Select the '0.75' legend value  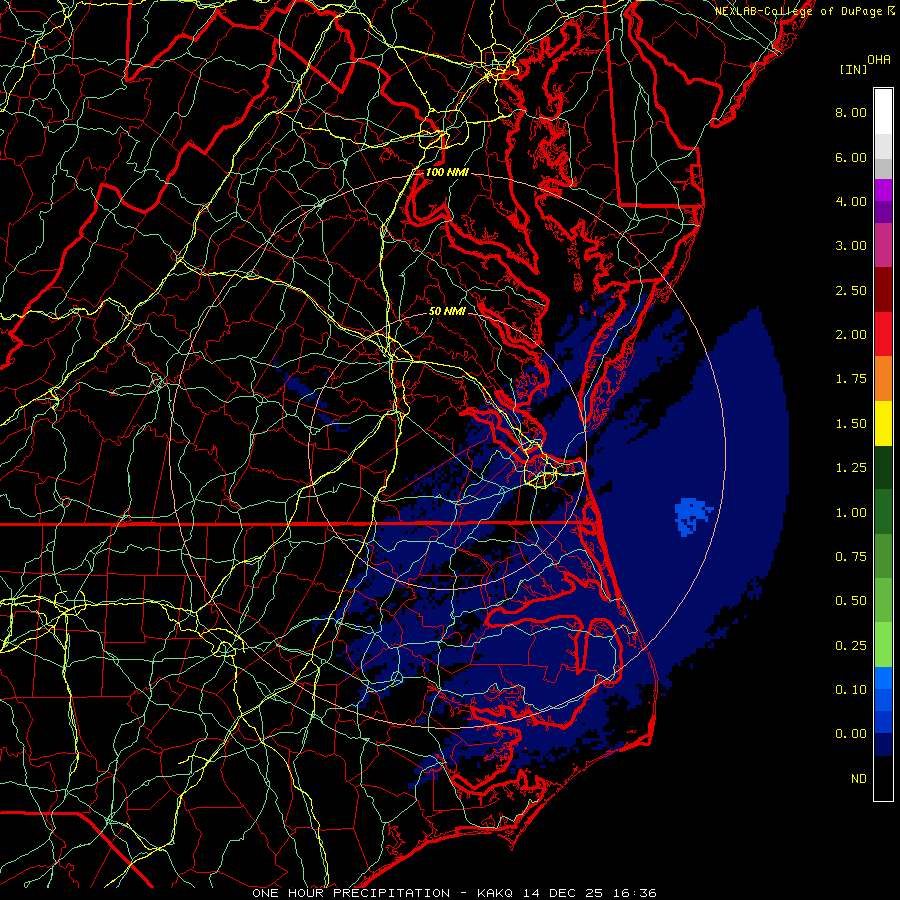(x=851, y=557)
